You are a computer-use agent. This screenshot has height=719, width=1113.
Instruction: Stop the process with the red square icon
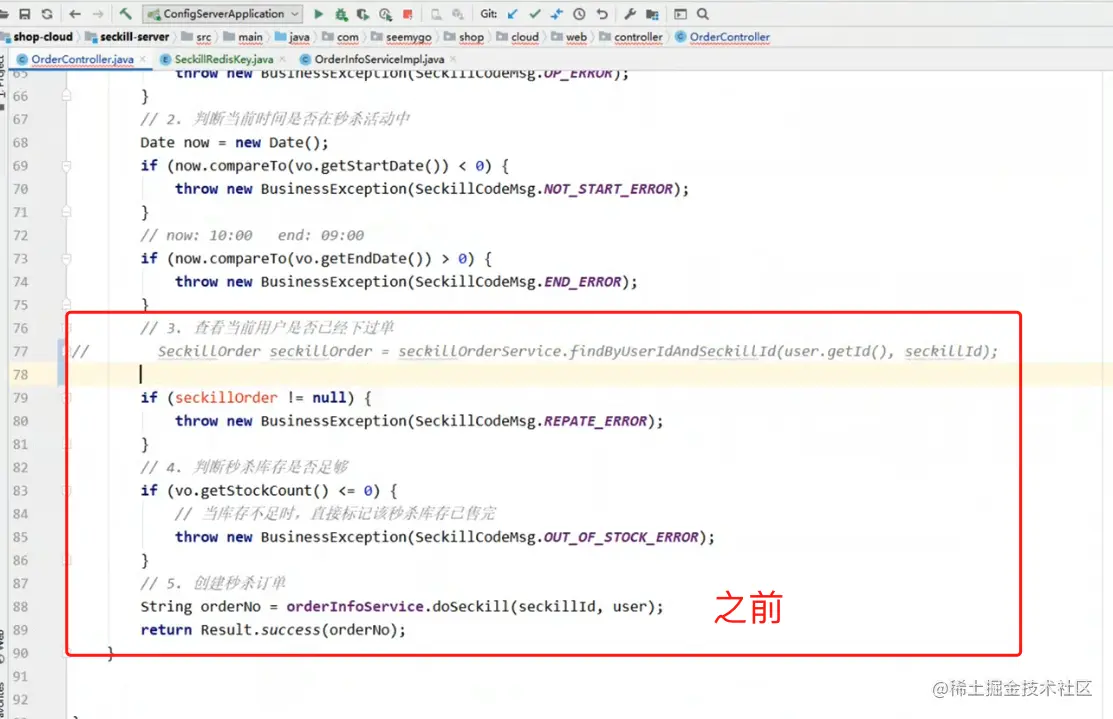(407, 13)
